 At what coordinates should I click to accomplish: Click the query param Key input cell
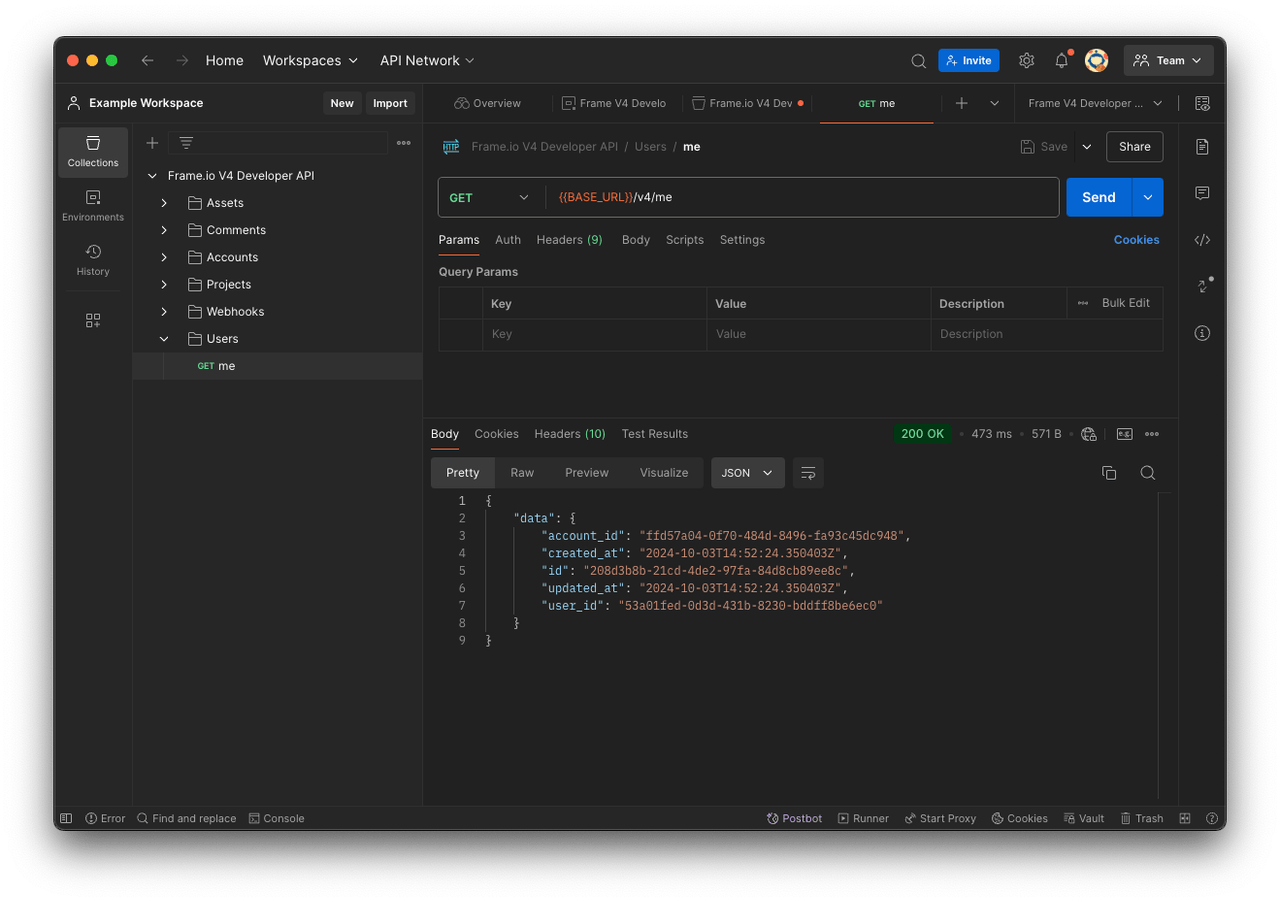[x=594, y=334]
